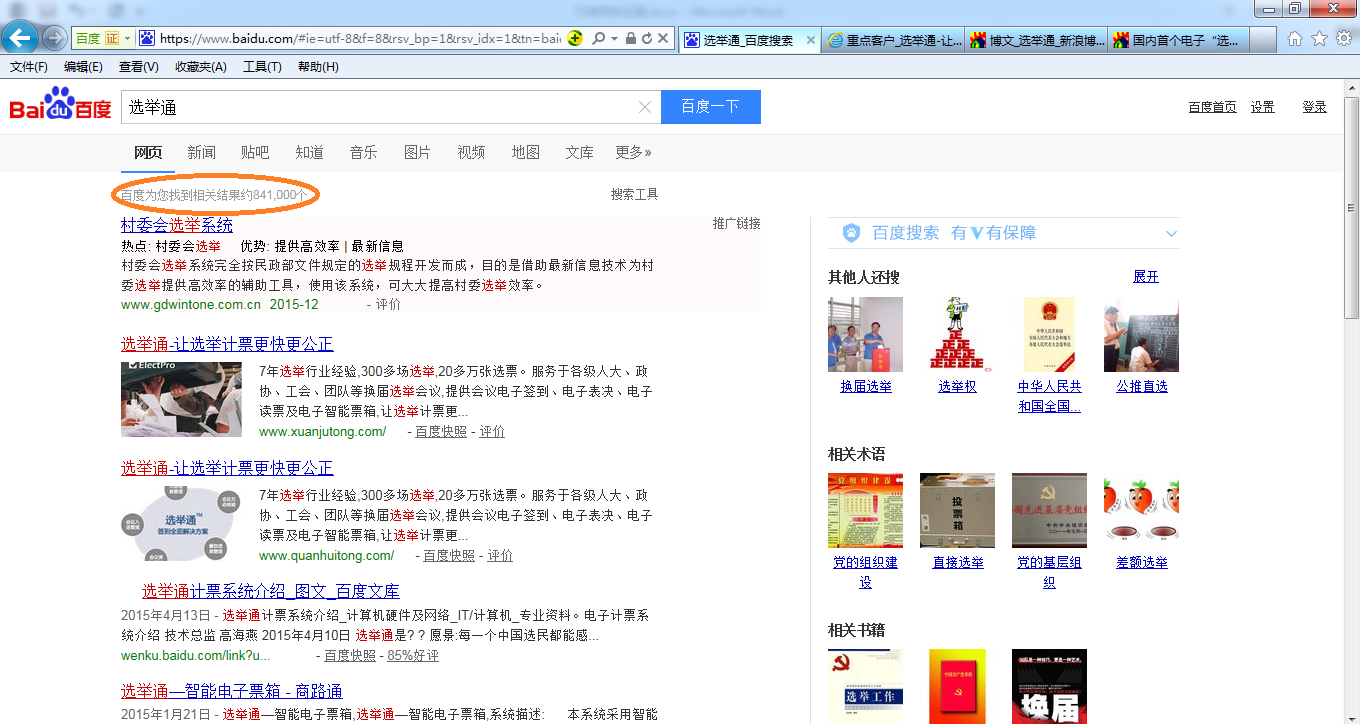Switch to the 重点客户_选举通 tab

894,41
